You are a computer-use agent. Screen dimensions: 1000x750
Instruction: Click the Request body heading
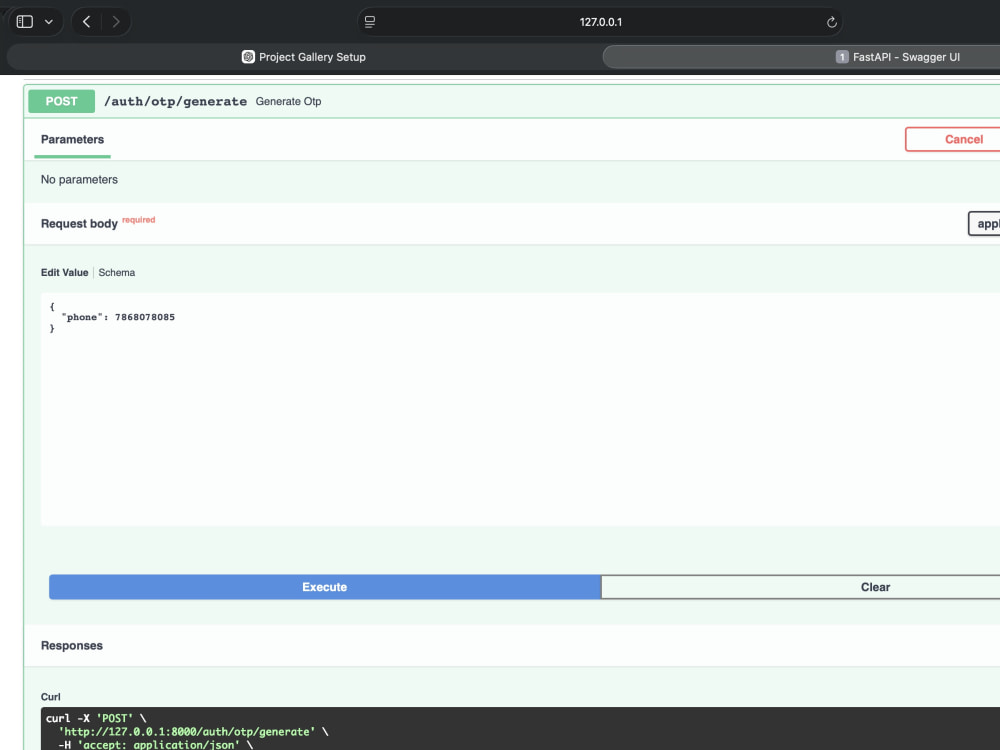point(79,224)
